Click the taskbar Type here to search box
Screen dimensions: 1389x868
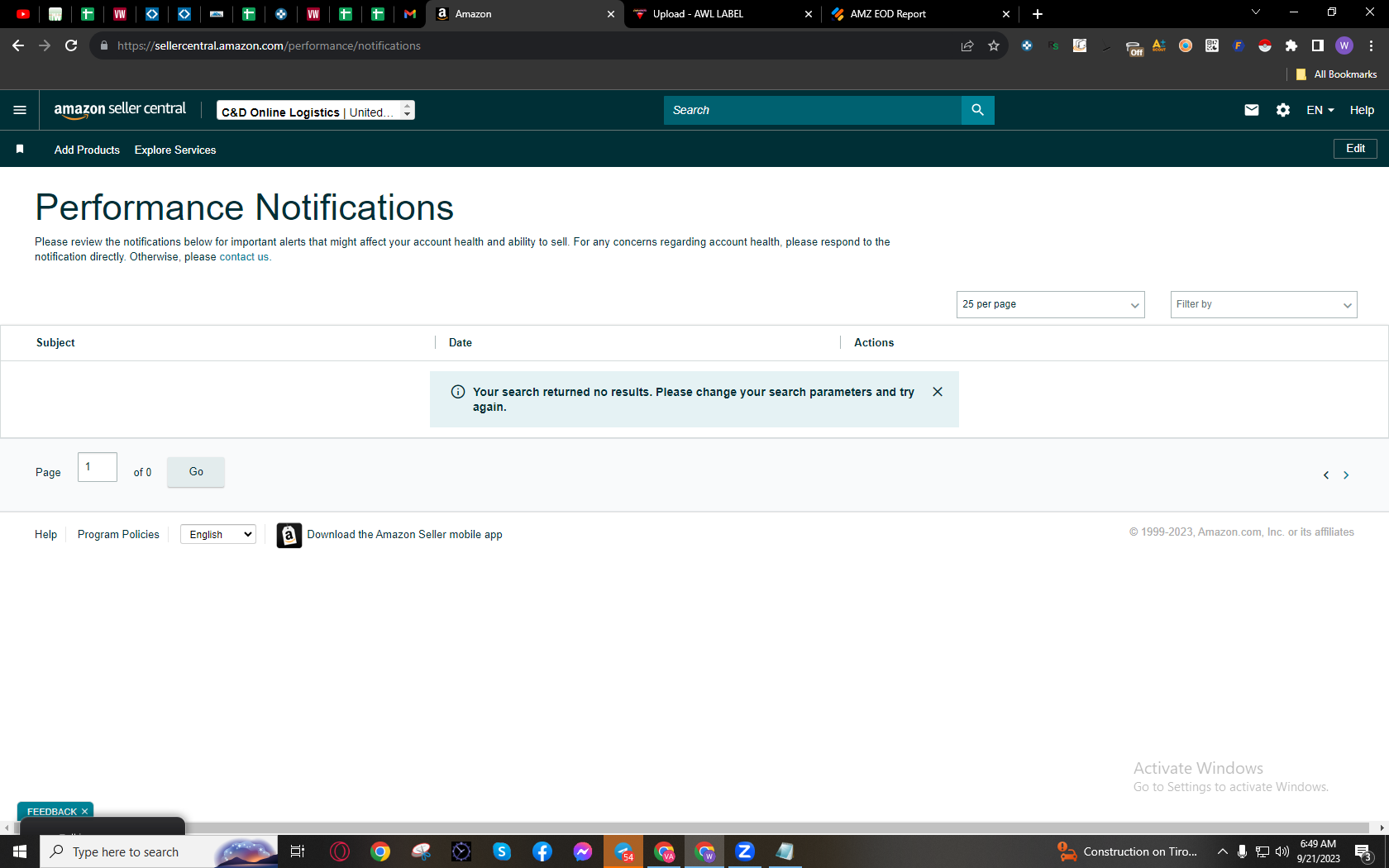[x=159, y=851]
